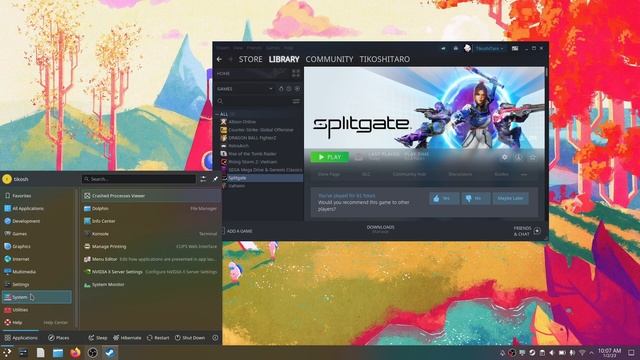Open the Splitgate Store Page tab

click(x=329, y=174)
